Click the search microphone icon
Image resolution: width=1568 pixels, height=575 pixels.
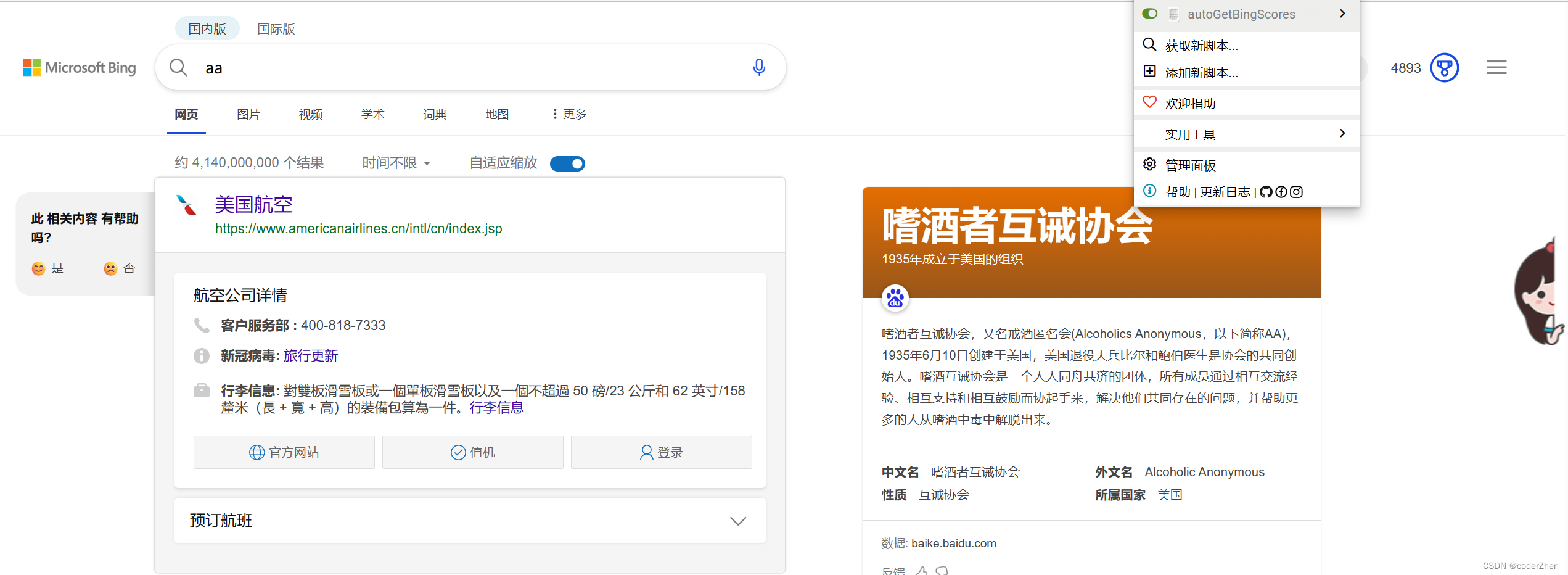759,67
